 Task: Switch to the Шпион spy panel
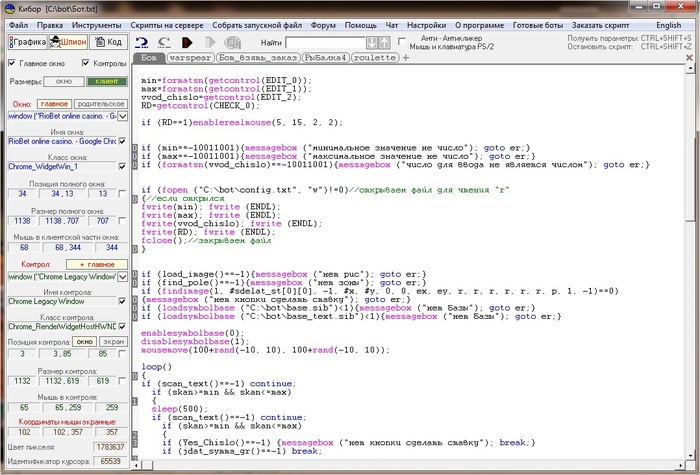[x=68, y=42]
